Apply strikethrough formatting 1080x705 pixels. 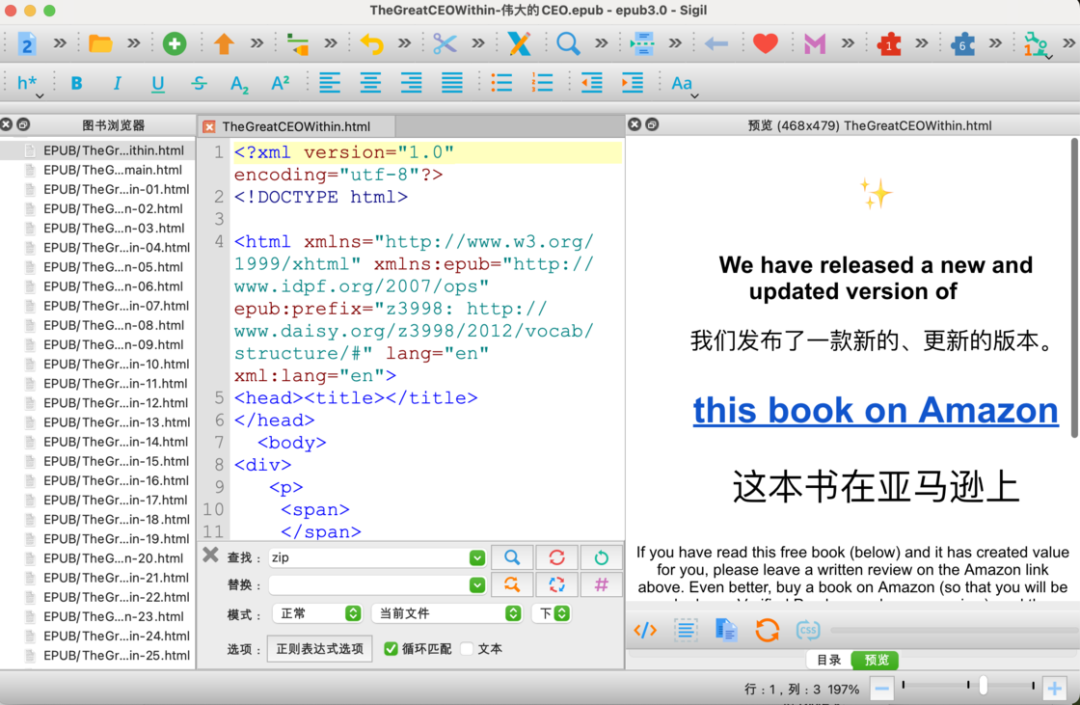199,83
